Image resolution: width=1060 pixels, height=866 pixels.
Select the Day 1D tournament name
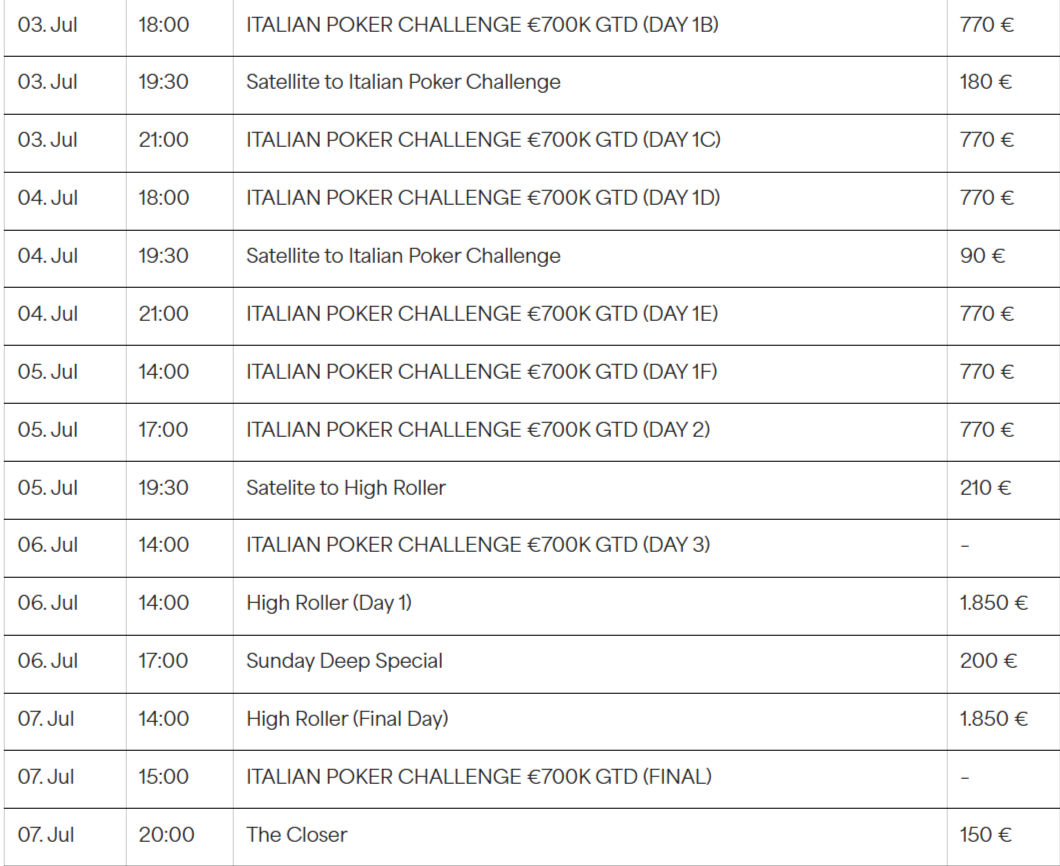(483, 198)
